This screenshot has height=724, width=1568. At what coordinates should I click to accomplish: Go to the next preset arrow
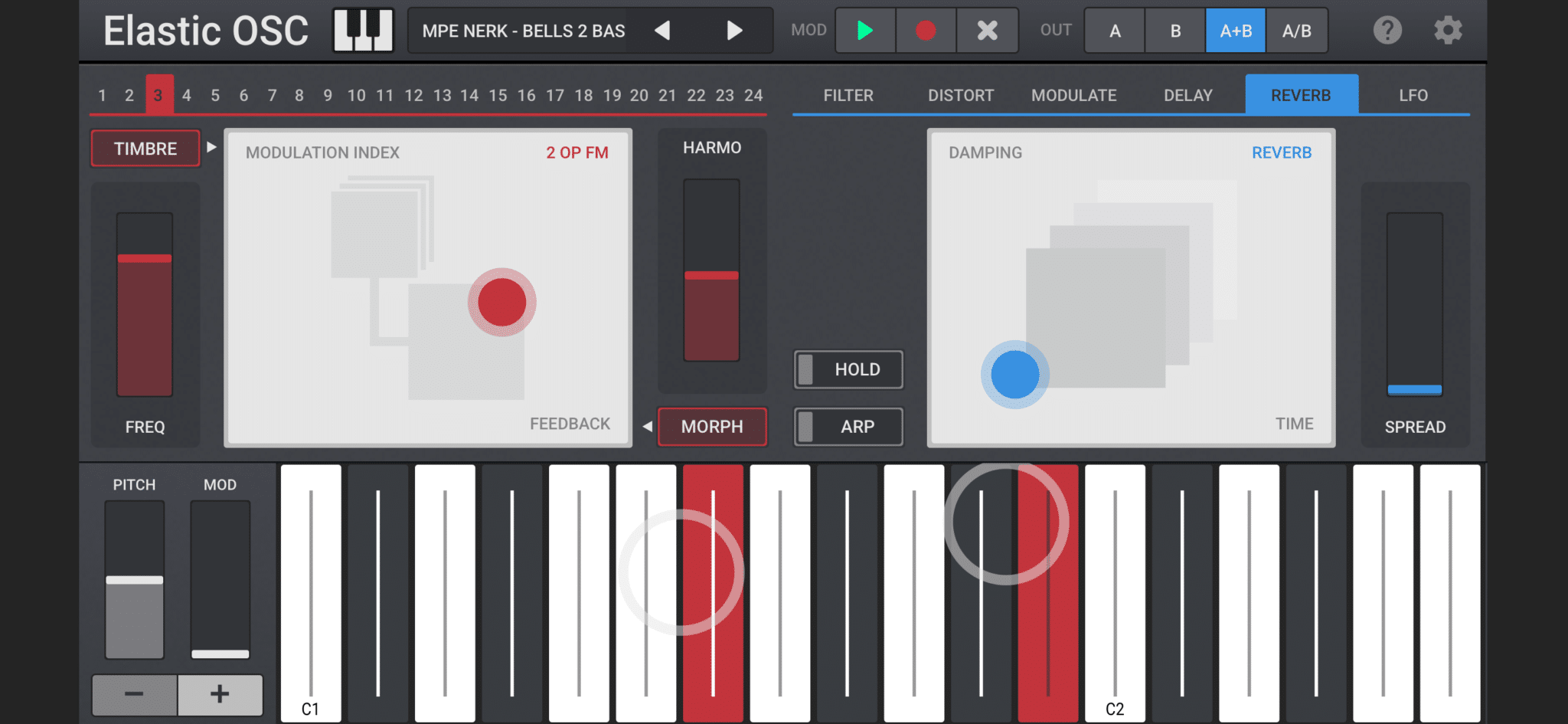[x=734, y=31]
